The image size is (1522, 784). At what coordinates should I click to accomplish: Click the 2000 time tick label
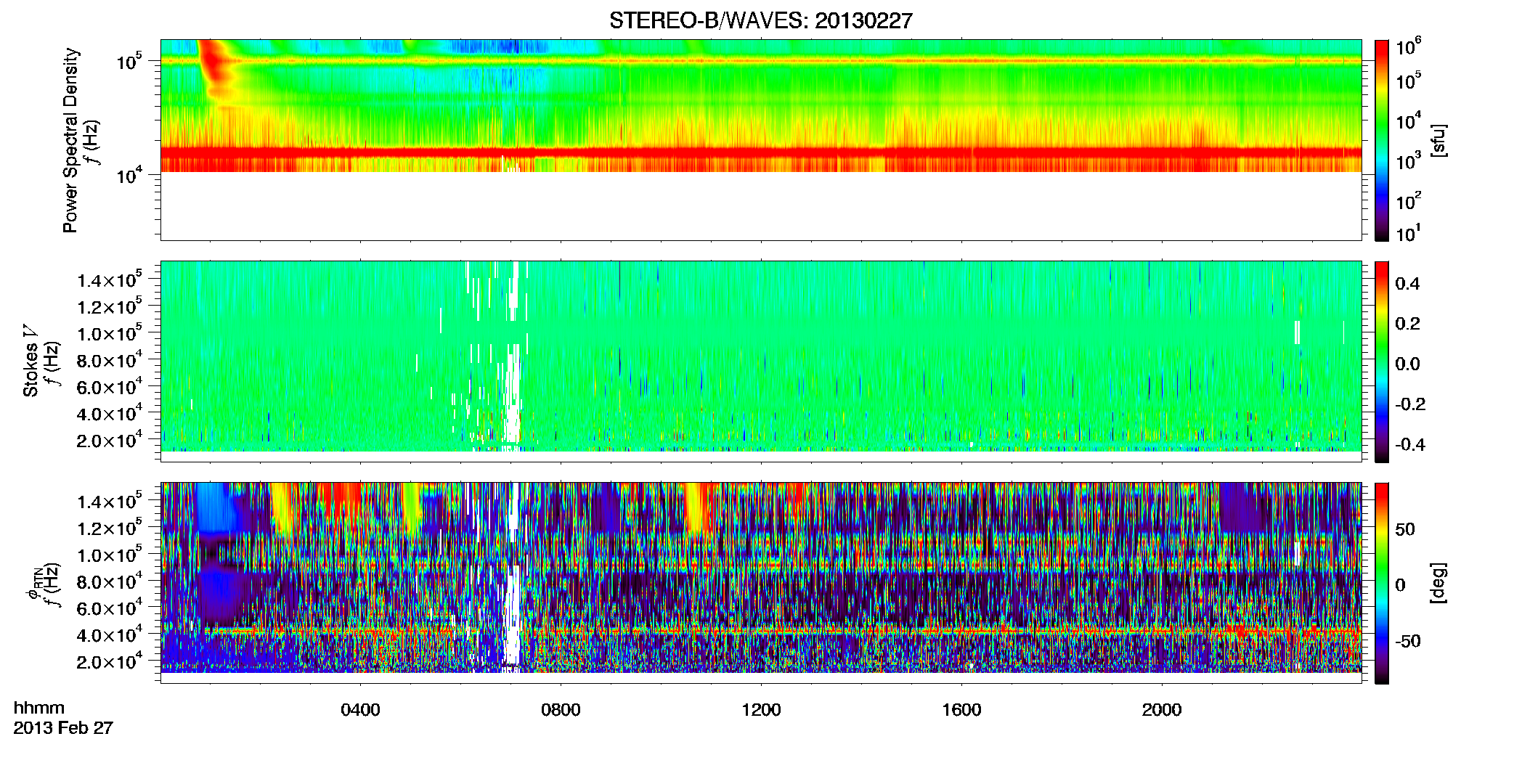point(1162,710)
